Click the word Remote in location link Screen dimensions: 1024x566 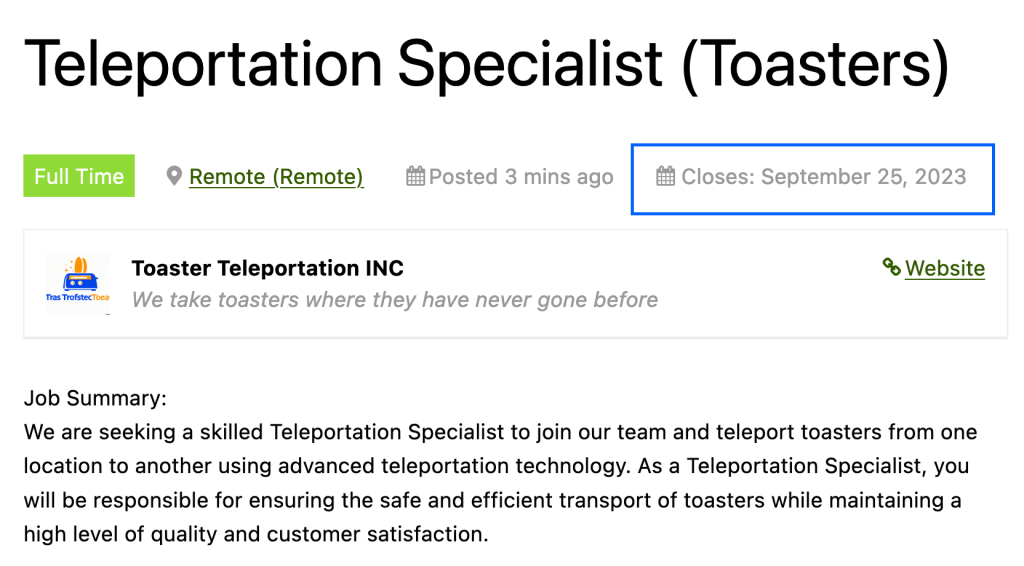tap(227, 176)
